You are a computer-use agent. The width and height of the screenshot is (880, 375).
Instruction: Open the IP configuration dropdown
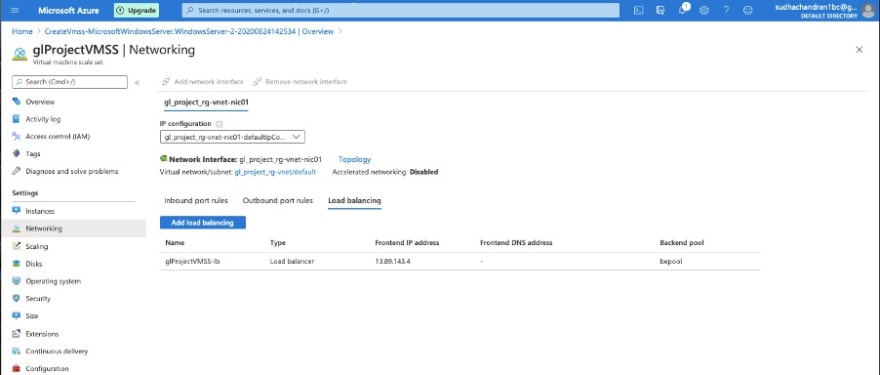pyautogui.click(x=232, y=136)
